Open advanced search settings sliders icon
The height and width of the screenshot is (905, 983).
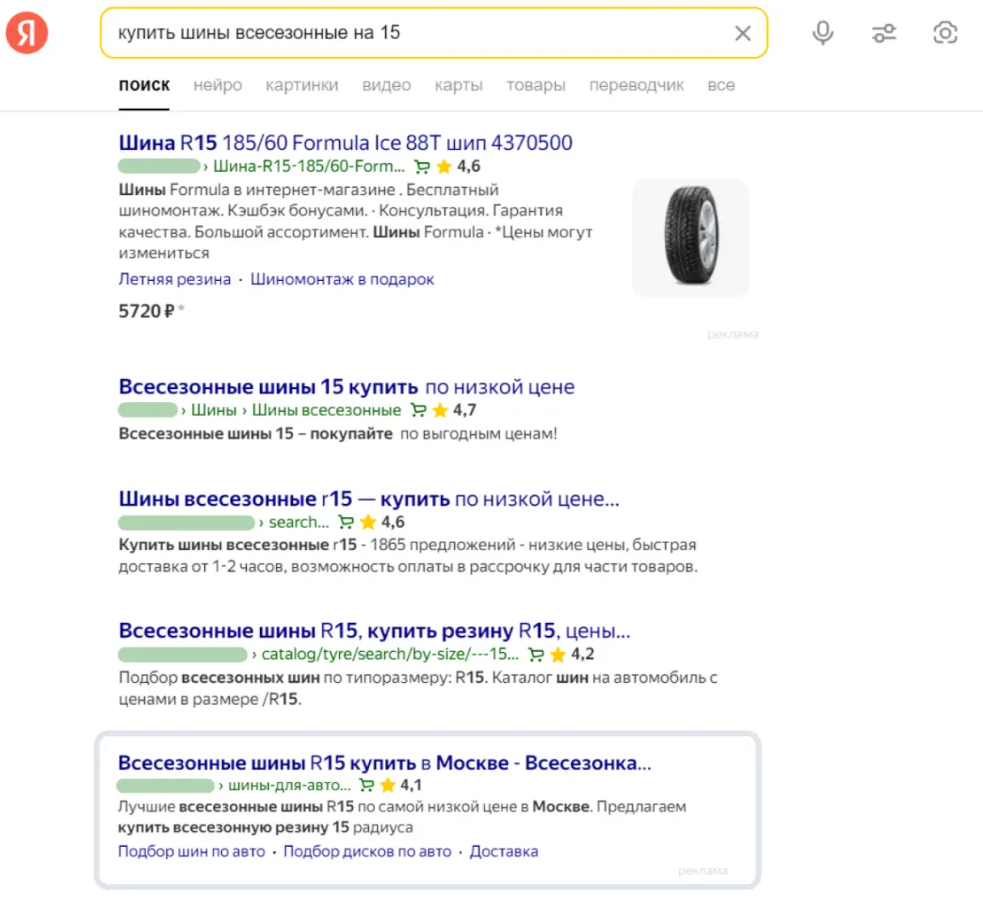tap(883, 31)
